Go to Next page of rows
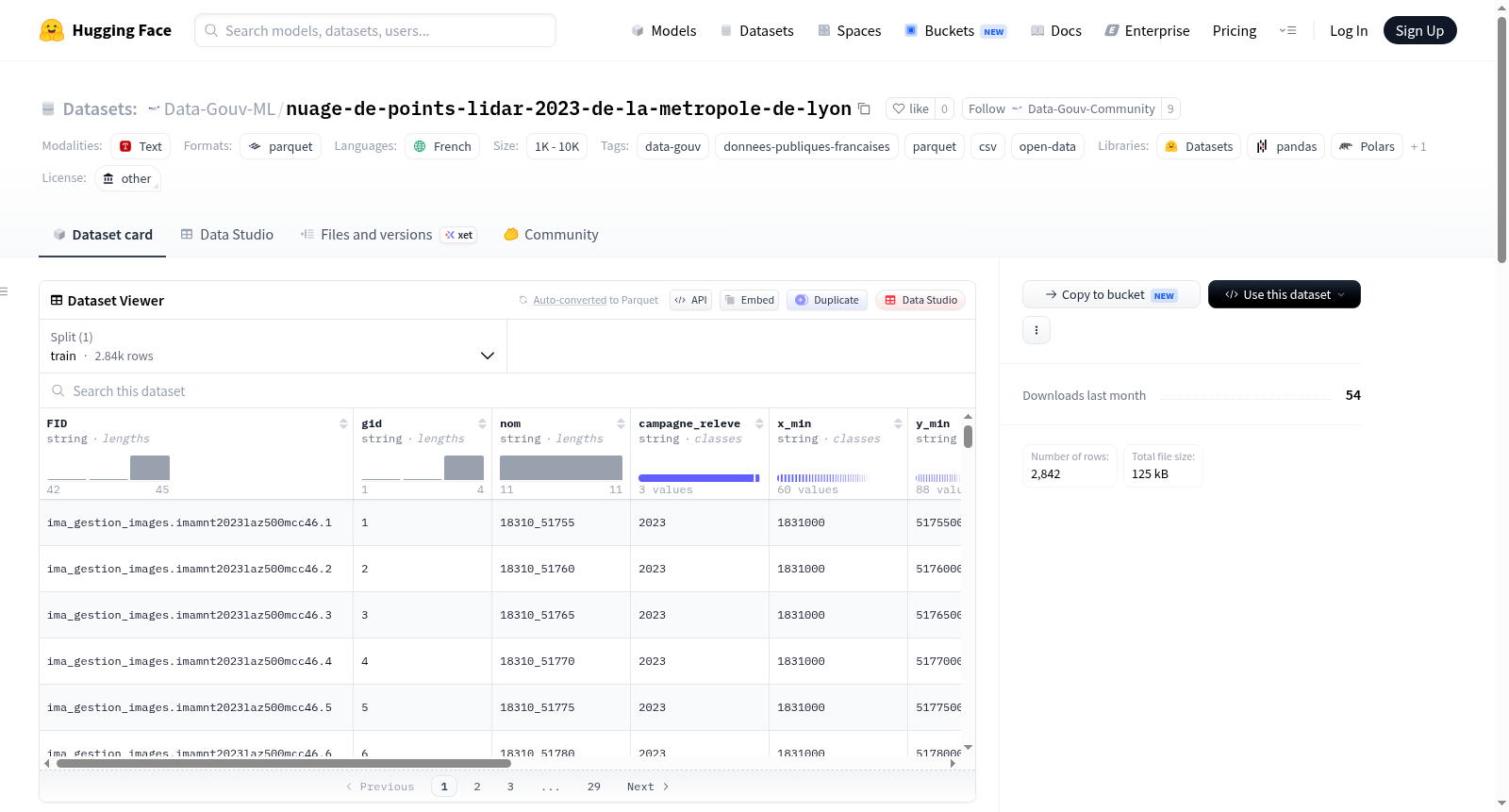 [x=648, y=787]
